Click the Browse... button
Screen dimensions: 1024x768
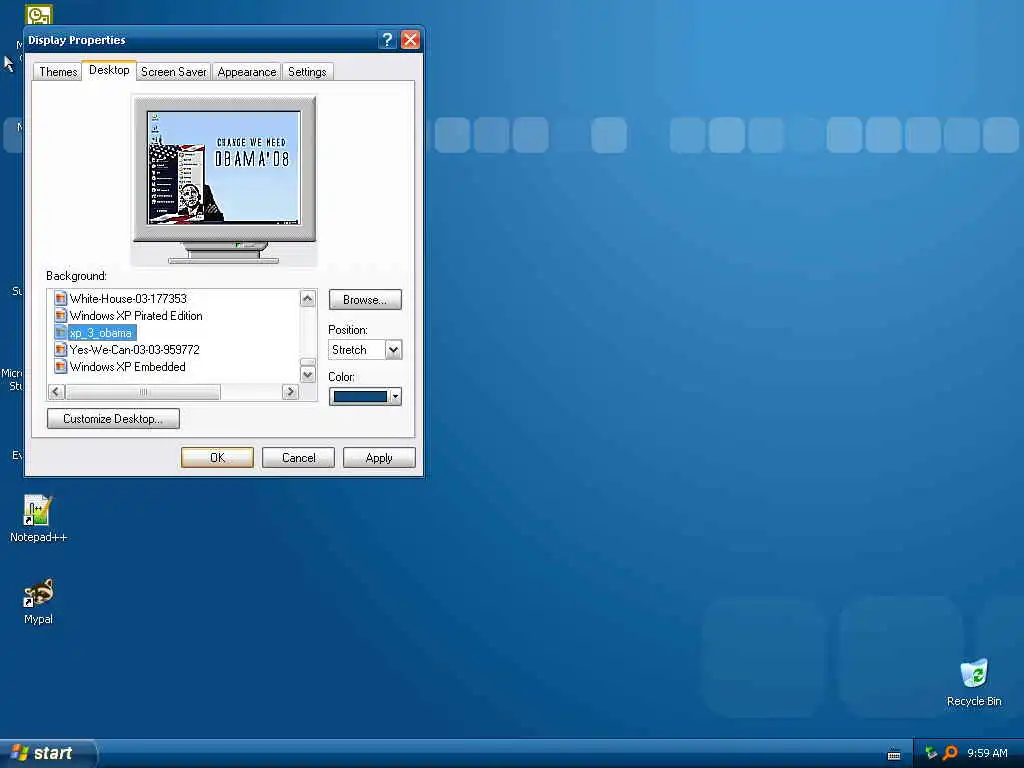[365, 300]
